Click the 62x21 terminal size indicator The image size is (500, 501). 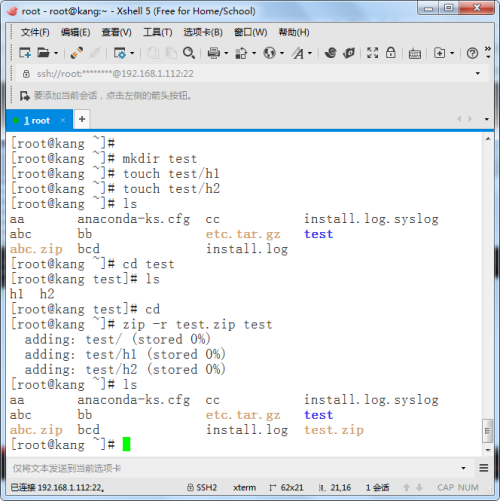[x=287, y=488]
